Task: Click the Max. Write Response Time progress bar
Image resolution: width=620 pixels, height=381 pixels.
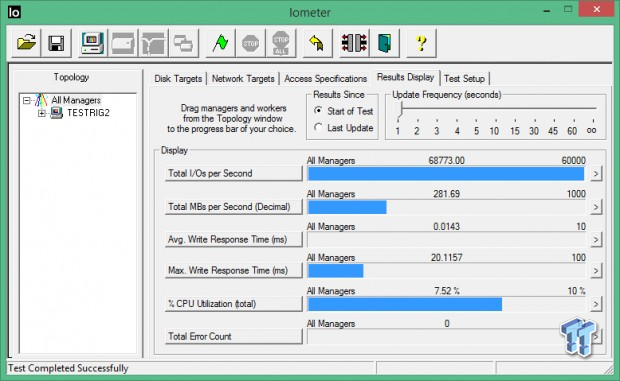Action: click(x=446, y=271)
